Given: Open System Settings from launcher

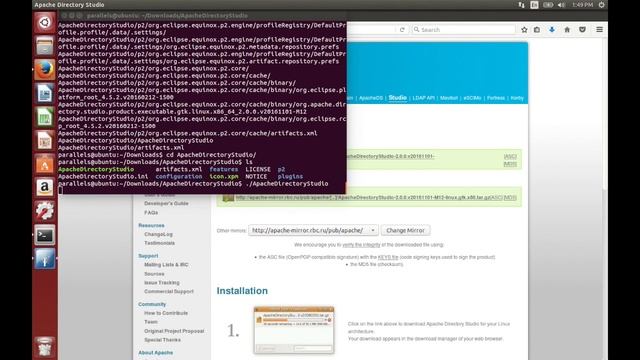Looking at the screenshot, I should pos(44,211).
